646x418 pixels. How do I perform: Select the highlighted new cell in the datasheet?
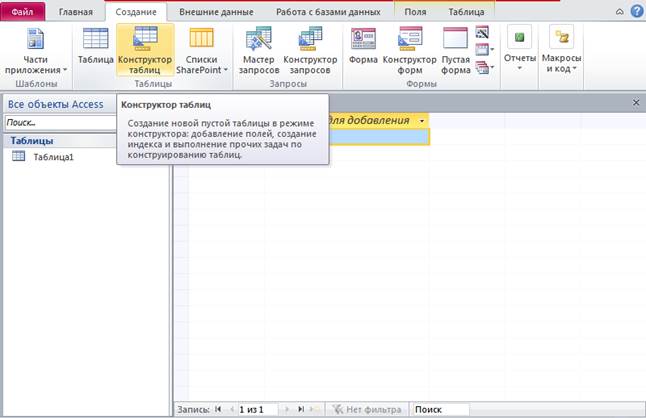[x=379, y=137]
